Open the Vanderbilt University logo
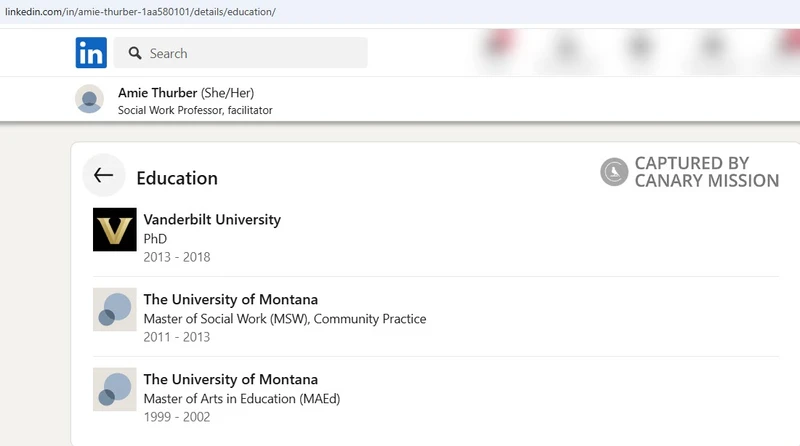 115,229
